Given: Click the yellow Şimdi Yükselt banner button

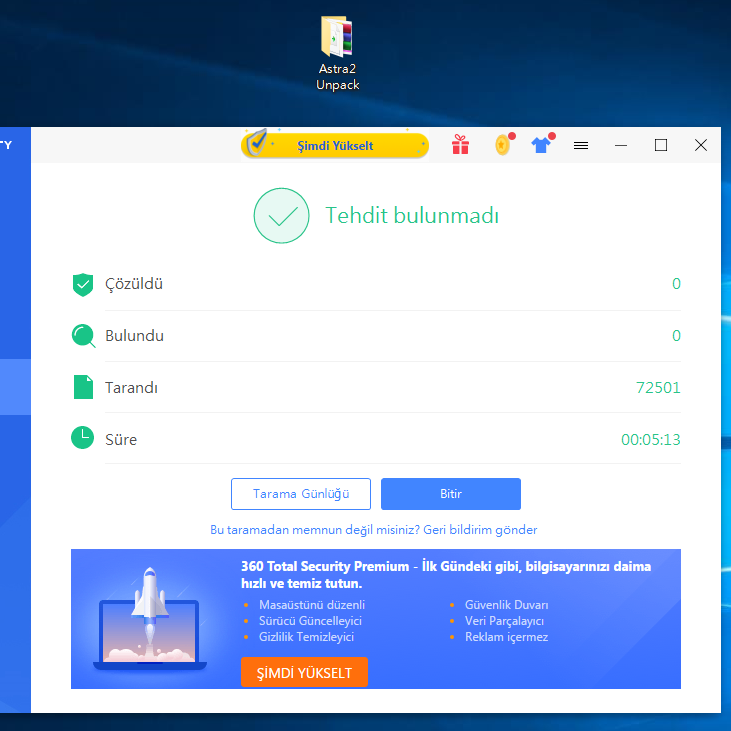Looking at the screenshot, I should point(335,145).
